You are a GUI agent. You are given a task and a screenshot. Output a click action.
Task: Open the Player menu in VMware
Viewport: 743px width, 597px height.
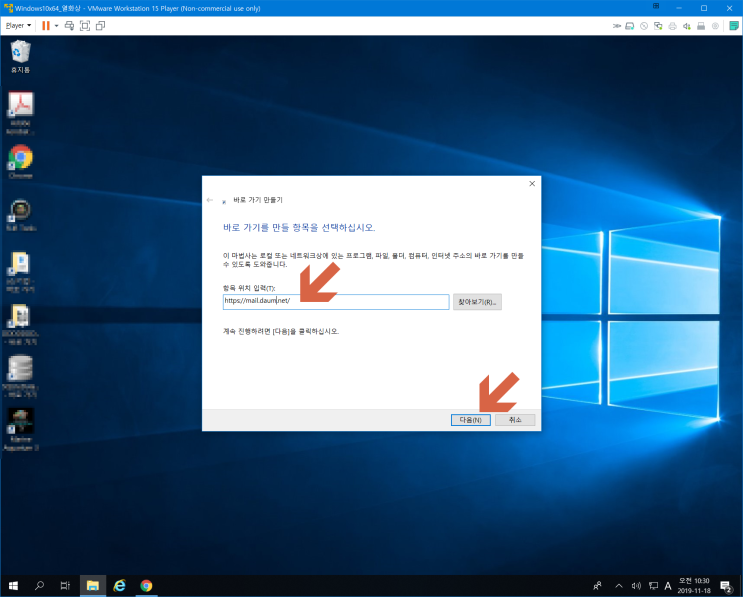[x=18, y=26]
